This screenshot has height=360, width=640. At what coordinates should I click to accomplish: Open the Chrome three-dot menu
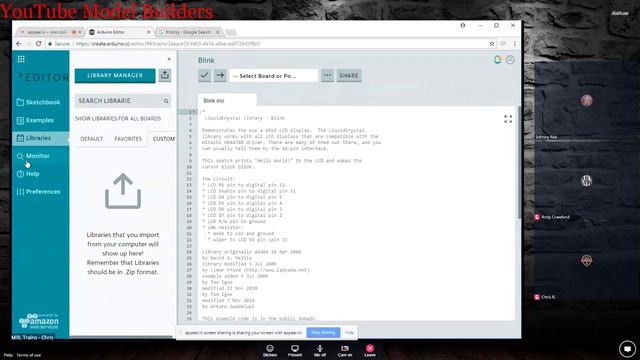(515, 43)
